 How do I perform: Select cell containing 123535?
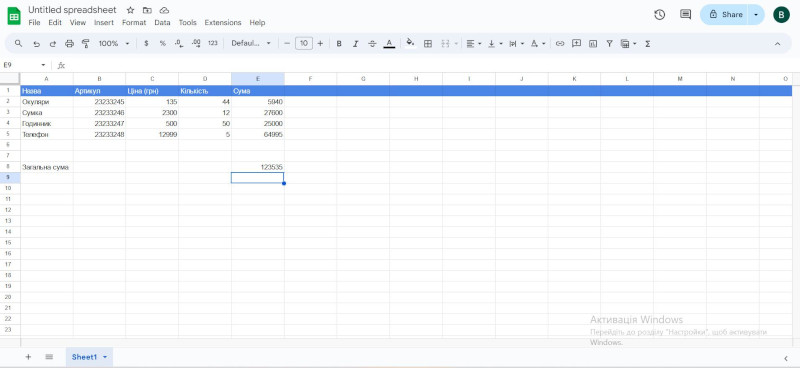(x=258, y=167)
